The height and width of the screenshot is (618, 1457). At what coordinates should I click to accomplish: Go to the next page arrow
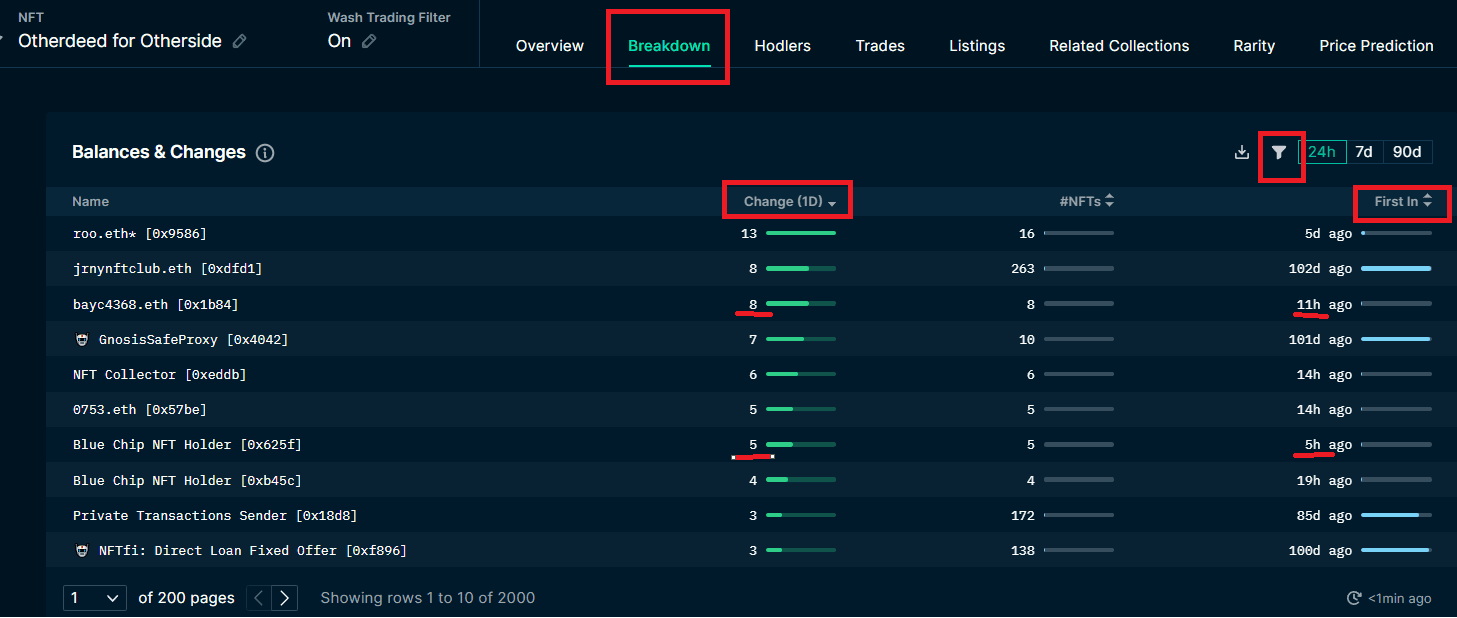click(286, 598)
